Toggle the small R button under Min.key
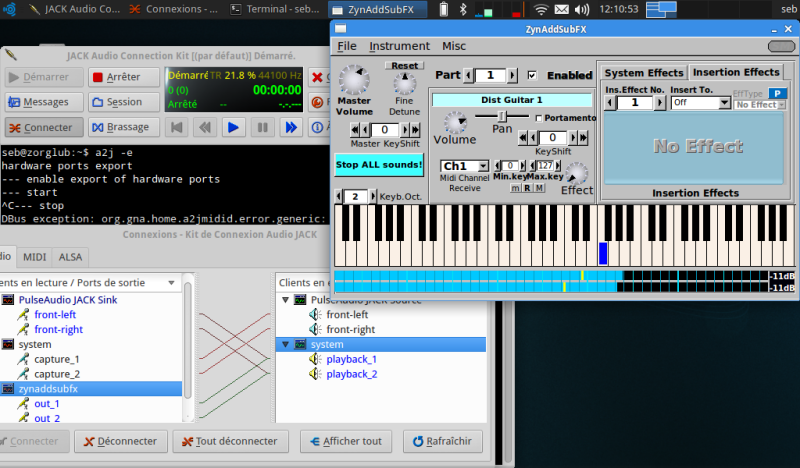 tap(527, 188)
